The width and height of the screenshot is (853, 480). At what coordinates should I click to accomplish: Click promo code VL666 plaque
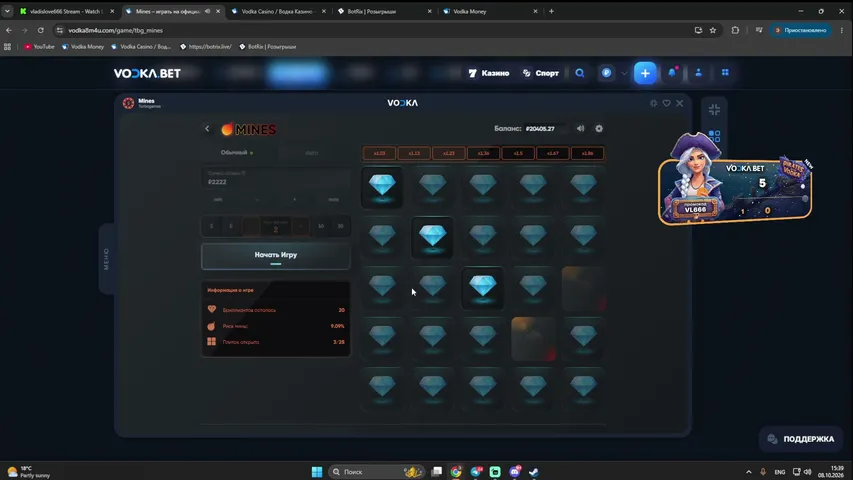[x=695, y=208]
